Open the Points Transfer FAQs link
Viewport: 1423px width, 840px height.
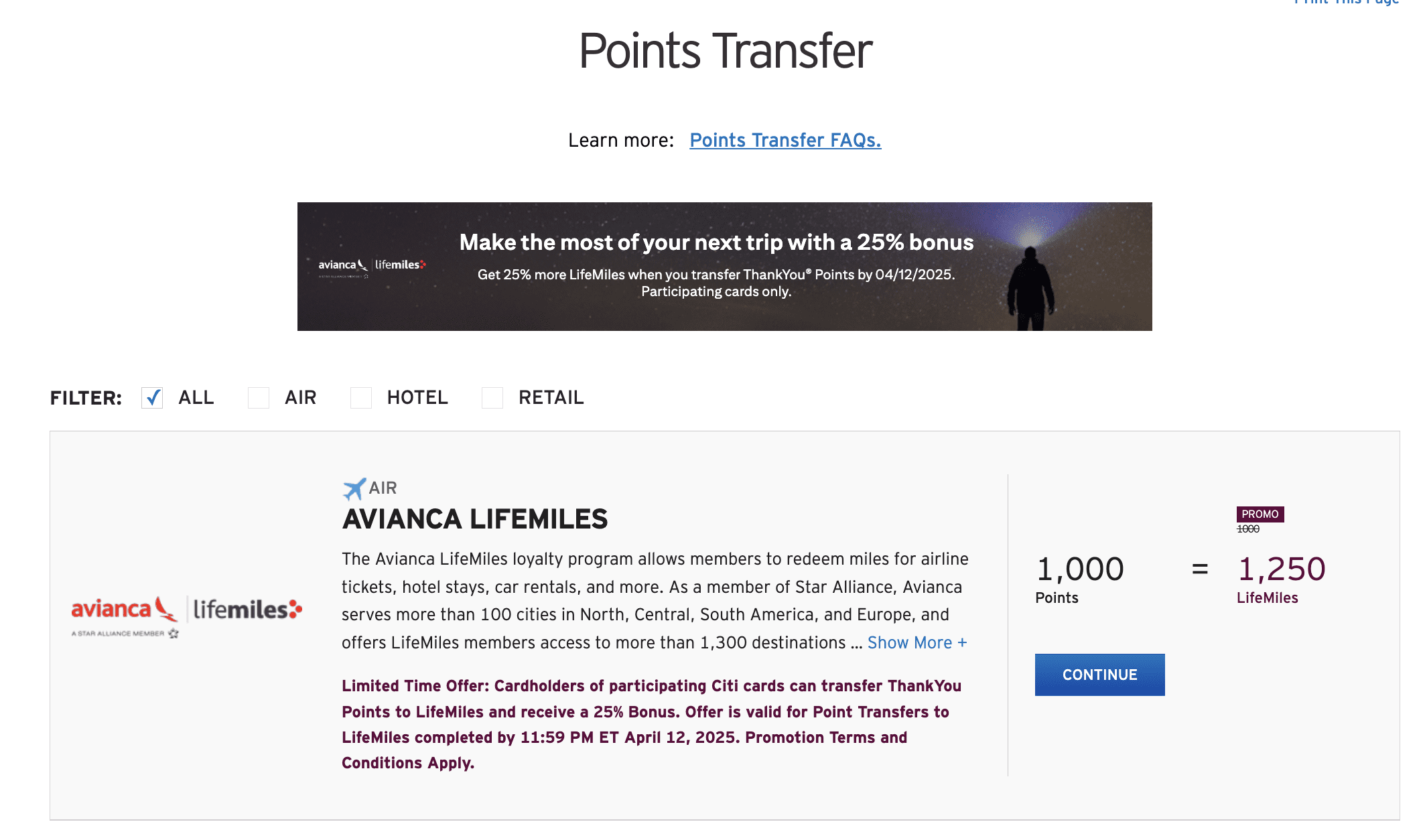(785, 141)
